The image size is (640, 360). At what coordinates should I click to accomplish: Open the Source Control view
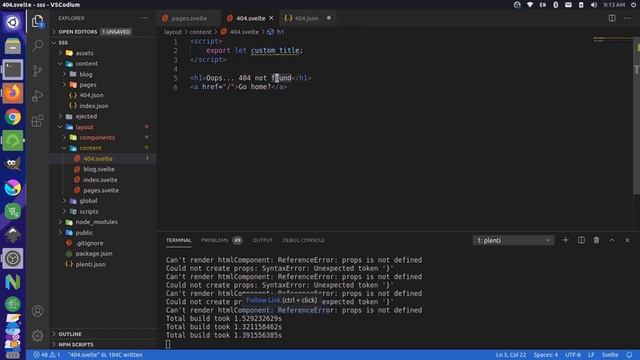tap(38, 71)
